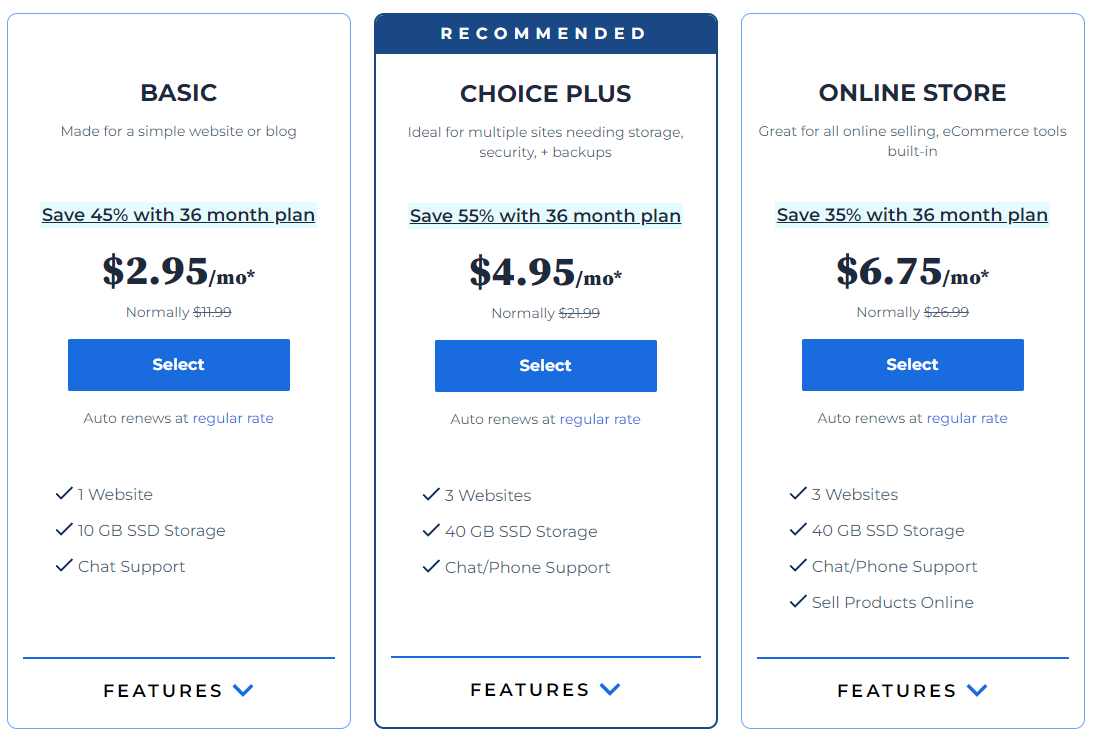Expand Features under Online Store plan

pyautogui.click(x=912, y=690)
